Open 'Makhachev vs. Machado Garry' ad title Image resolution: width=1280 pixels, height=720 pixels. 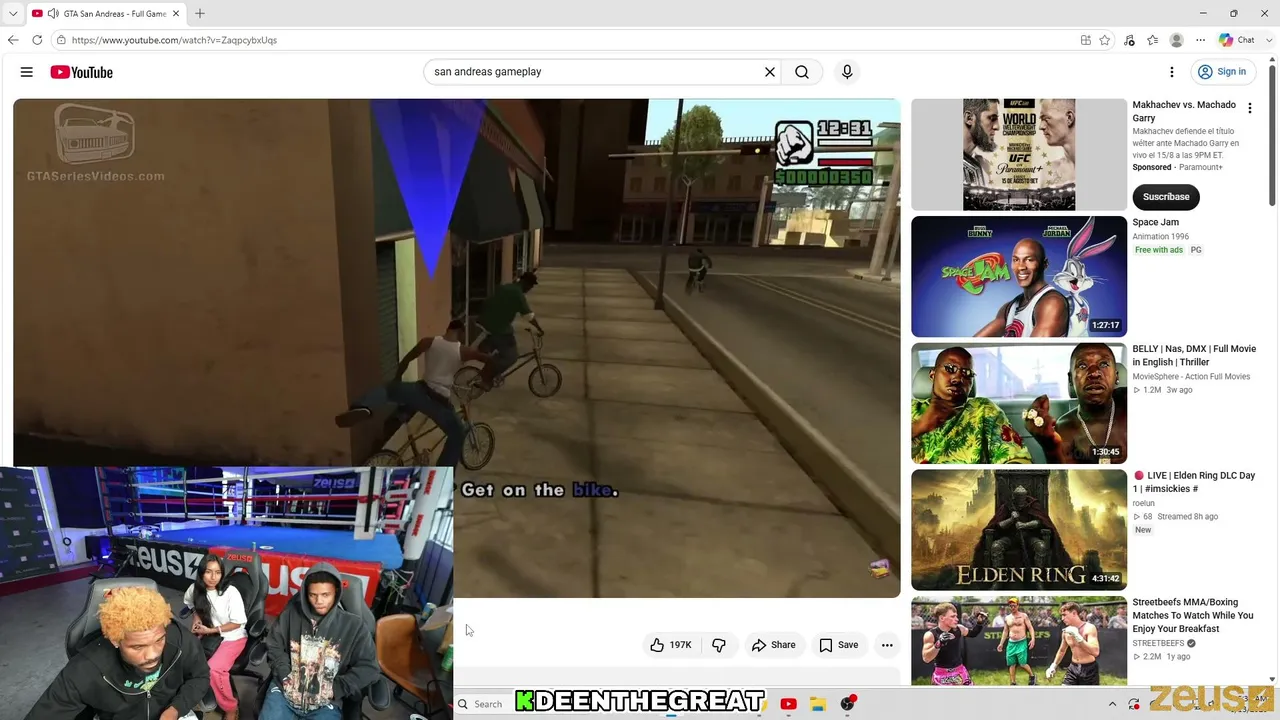[1184, 111]
